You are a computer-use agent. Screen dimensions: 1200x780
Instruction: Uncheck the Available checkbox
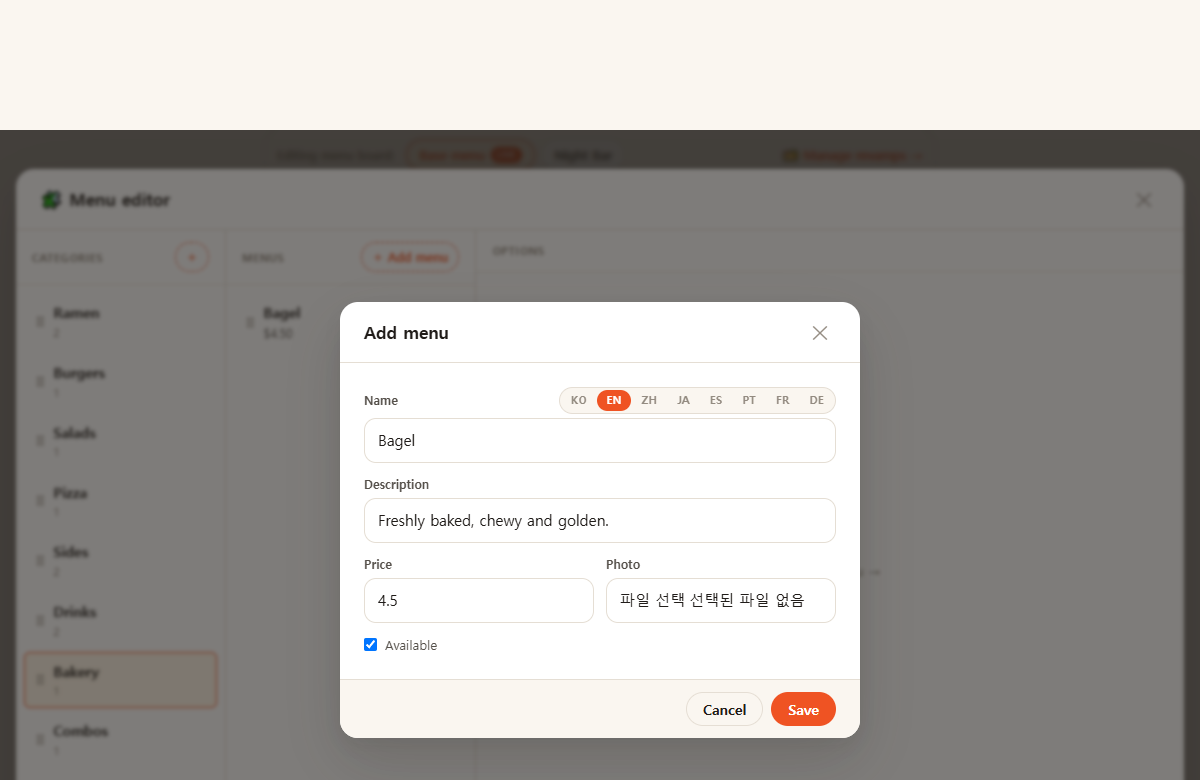371,645
